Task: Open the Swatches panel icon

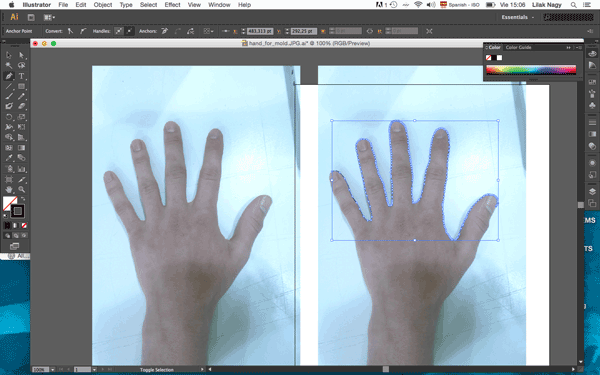Action: (592, 82)
